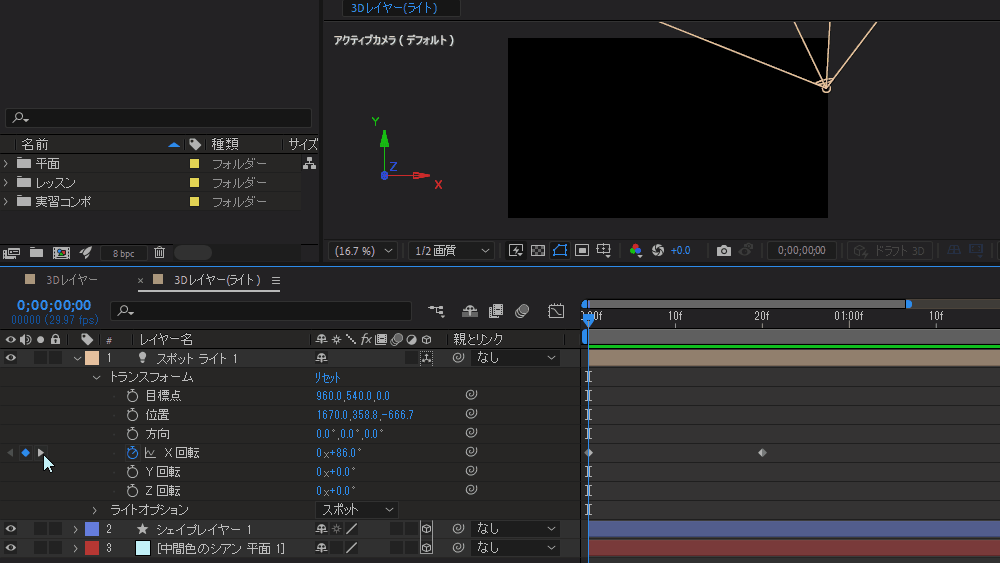Open region of interest icon
Screen dimensions: 1000x563
click(582, 251)
